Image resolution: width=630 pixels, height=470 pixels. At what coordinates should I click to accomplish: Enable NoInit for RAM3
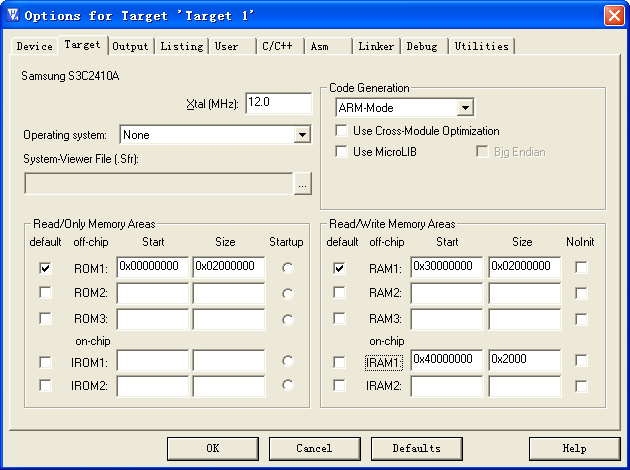click(x=581, y=319)
